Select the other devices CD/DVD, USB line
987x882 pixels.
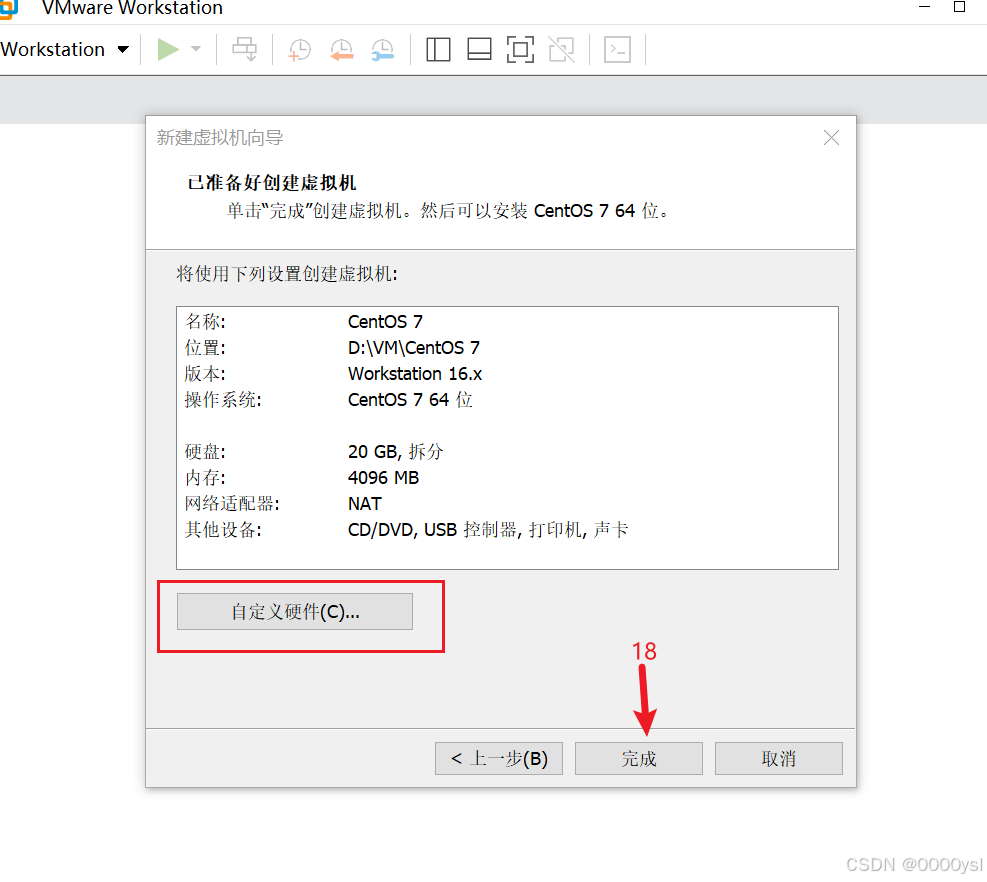(488, 529)
